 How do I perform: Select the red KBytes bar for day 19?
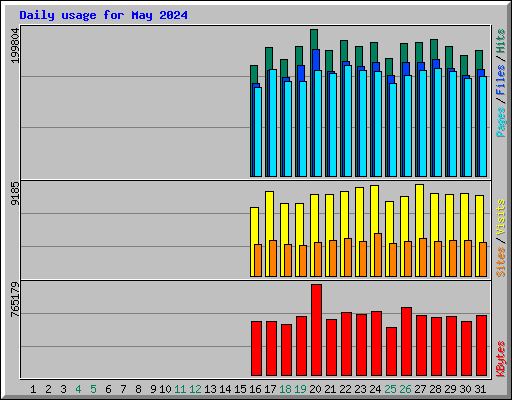point(301,346)
